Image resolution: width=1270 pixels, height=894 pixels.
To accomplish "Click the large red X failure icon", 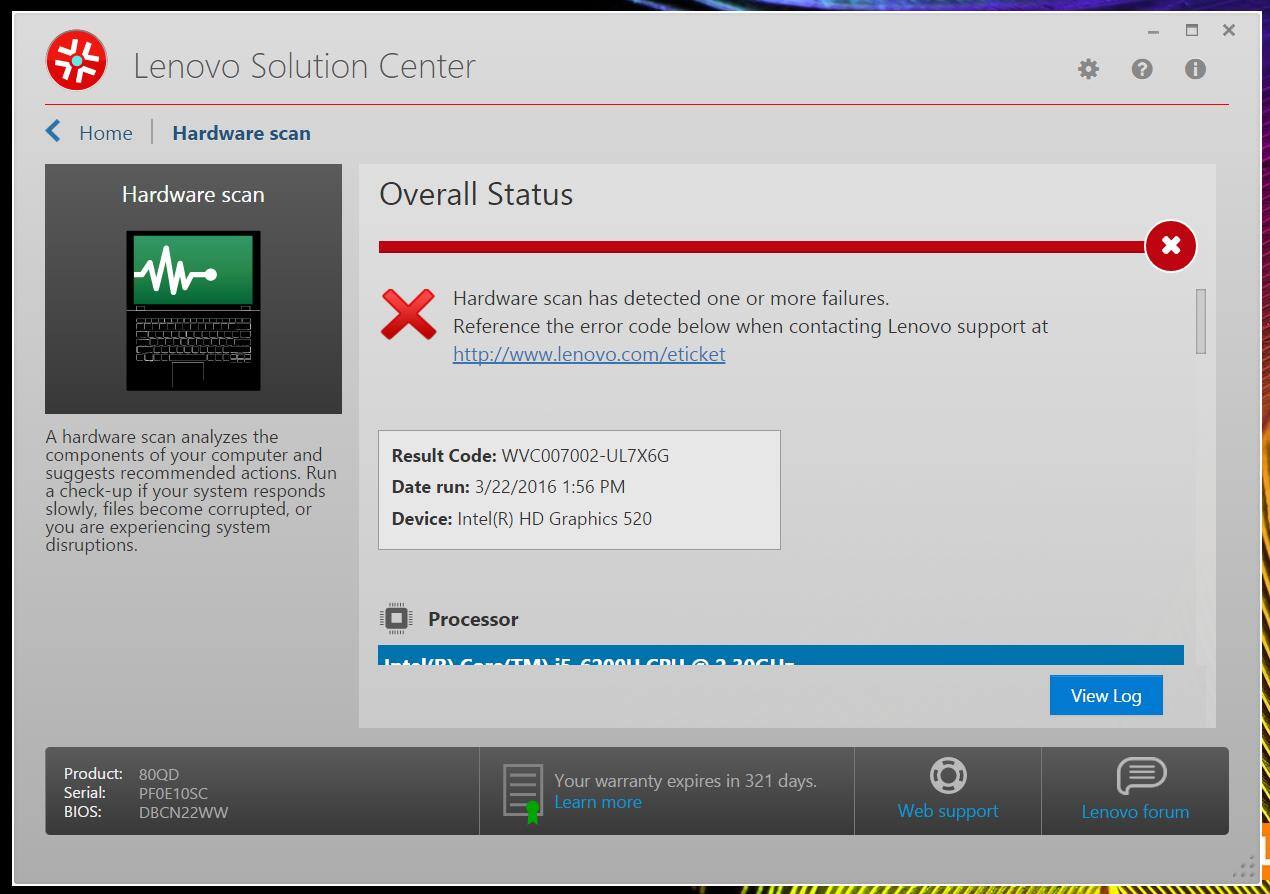I will (408, 314).
